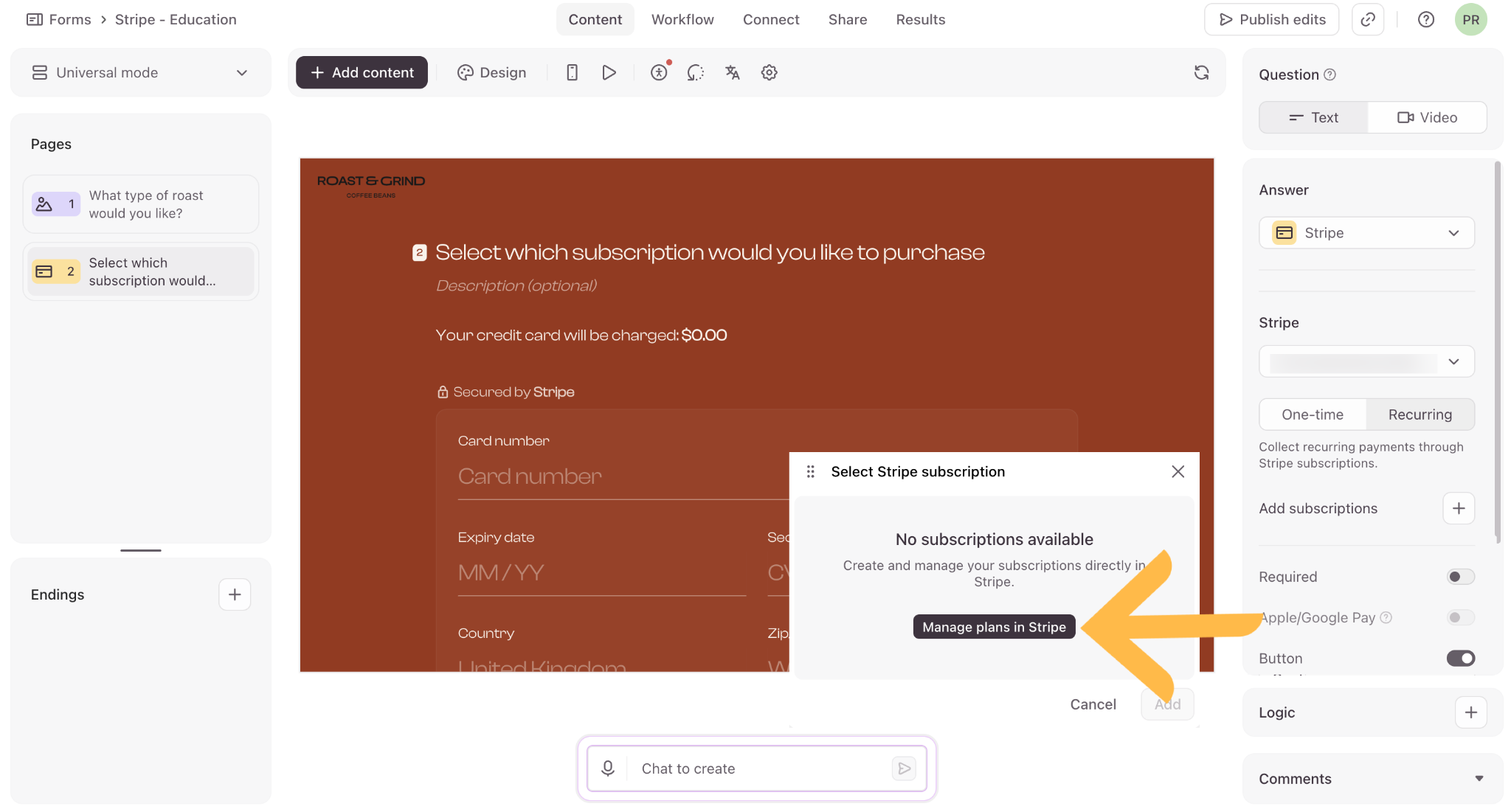This screenshot has width=1511, height=812.
Task: Click the expiry date MM / YY field
Action: (602, 572)
